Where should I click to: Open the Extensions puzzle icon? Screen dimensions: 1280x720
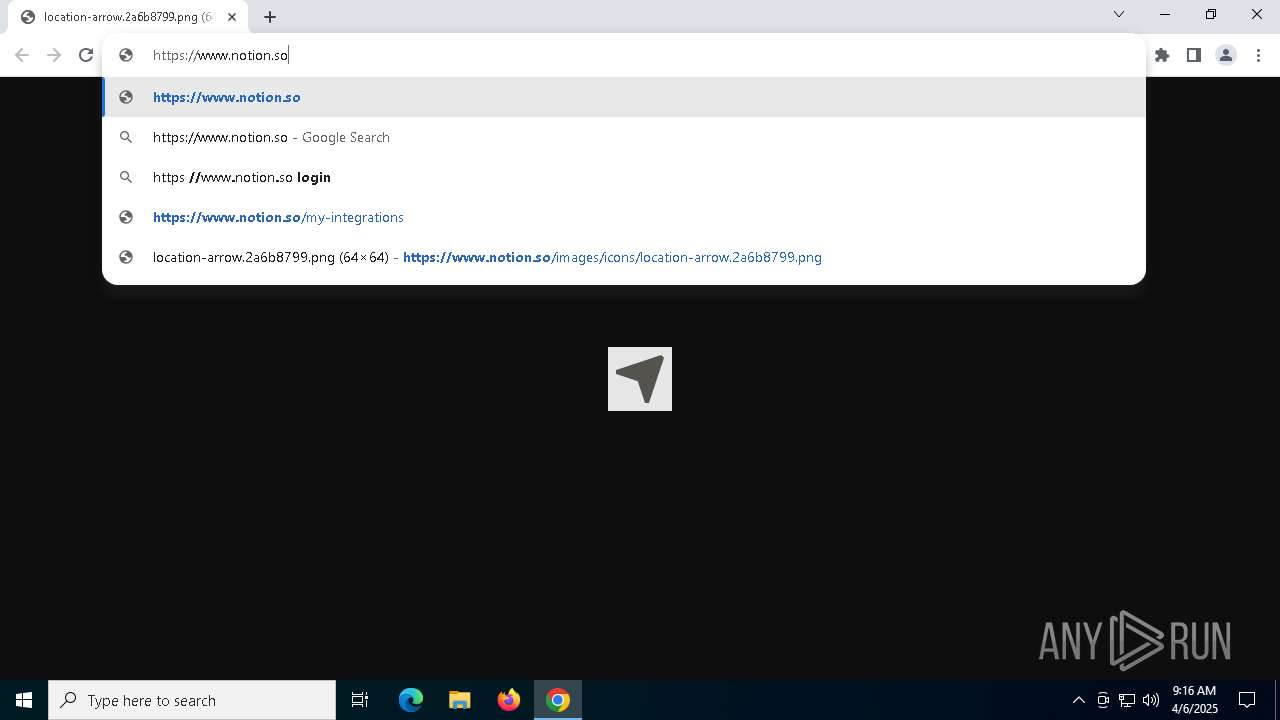[1162, 55]
